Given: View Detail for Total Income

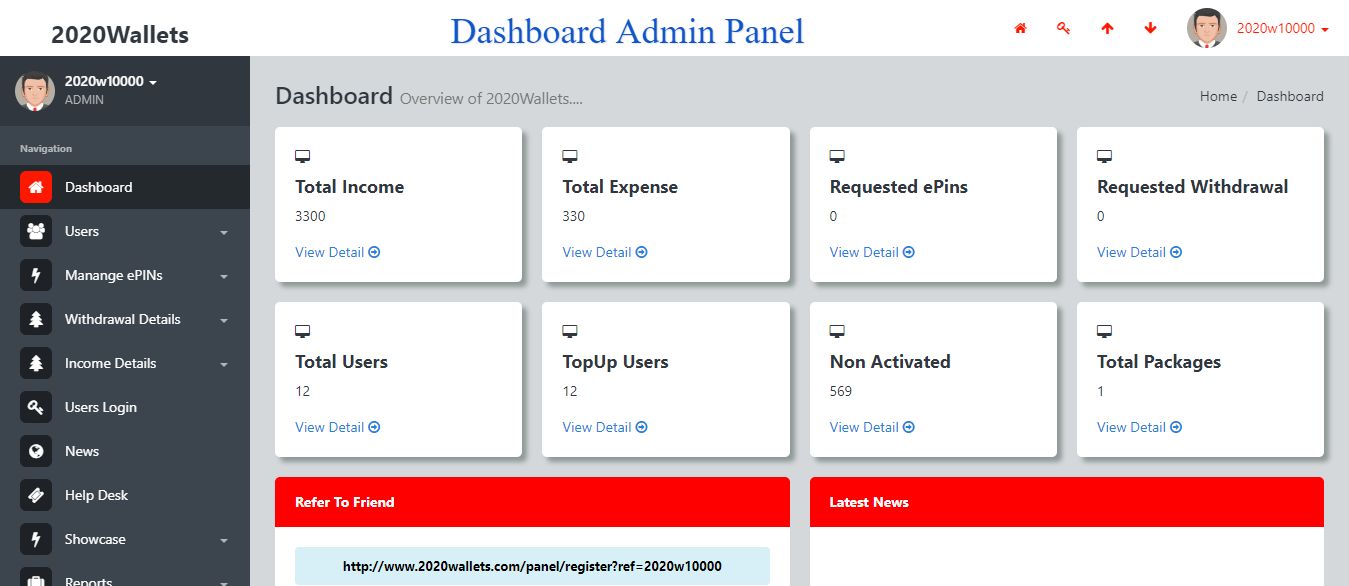Looking at the screenshot, I should [337, 252].
